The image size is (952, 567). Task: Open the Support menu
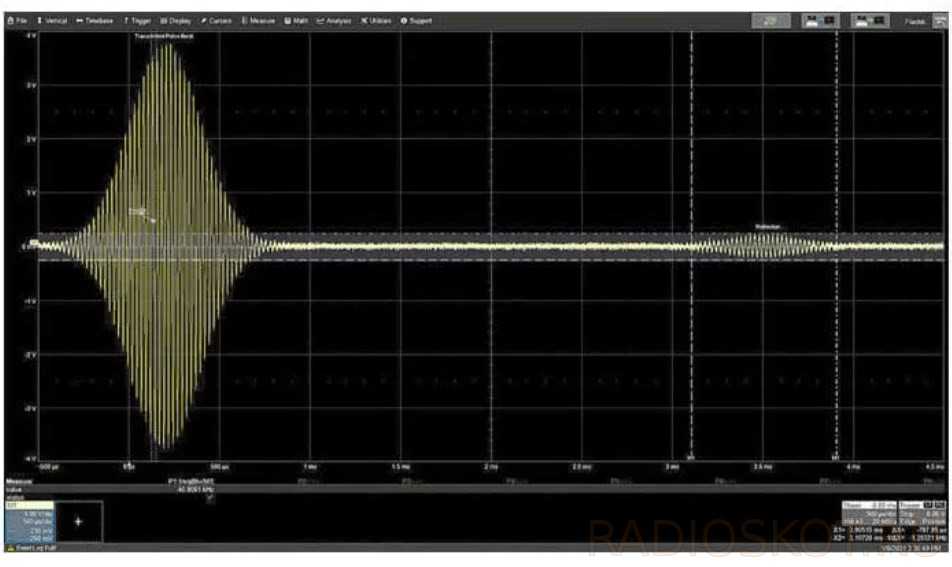coord(416,20)
